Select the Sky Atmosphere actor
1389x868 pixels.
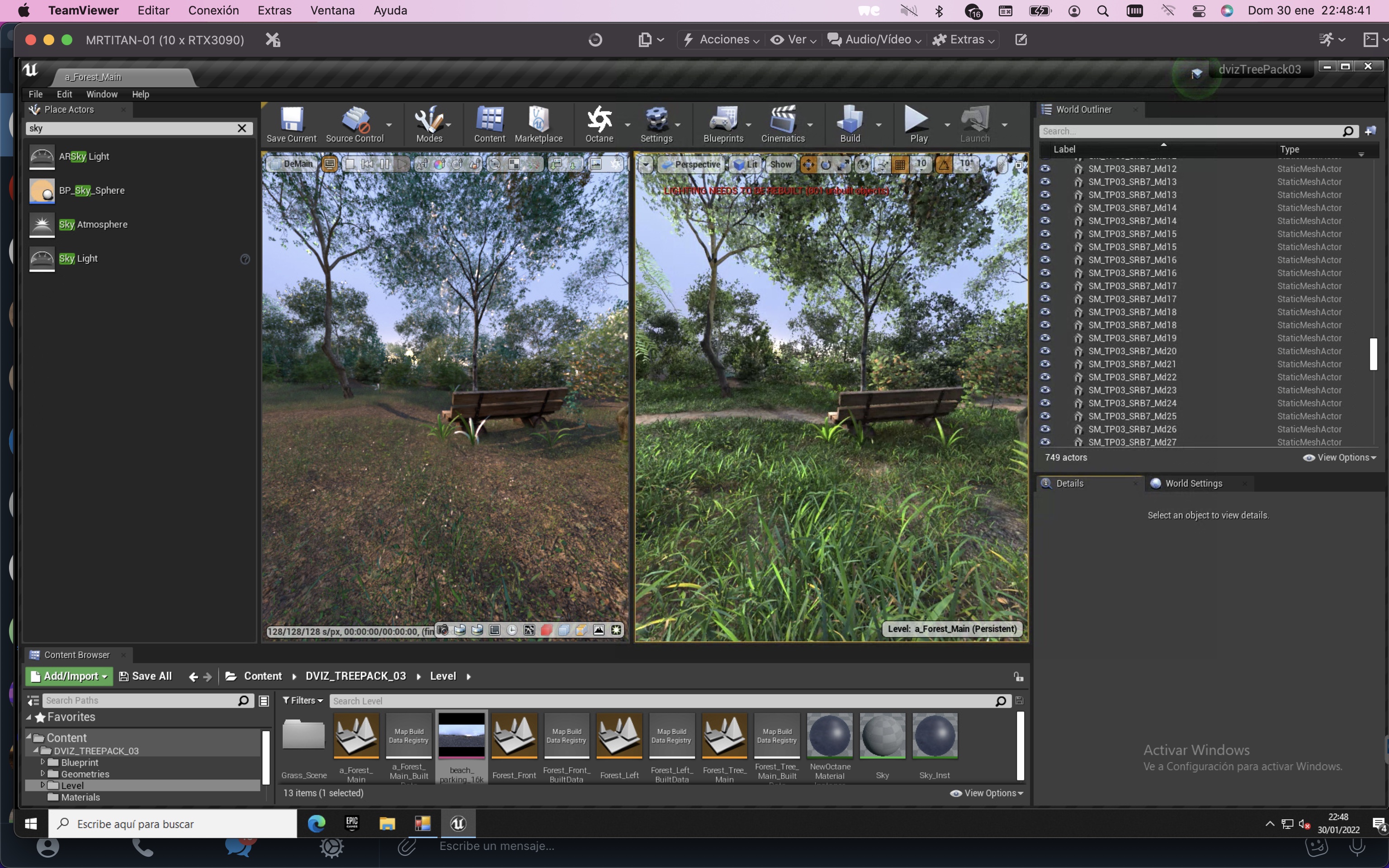pyautogui.click(x=93, y=225)
